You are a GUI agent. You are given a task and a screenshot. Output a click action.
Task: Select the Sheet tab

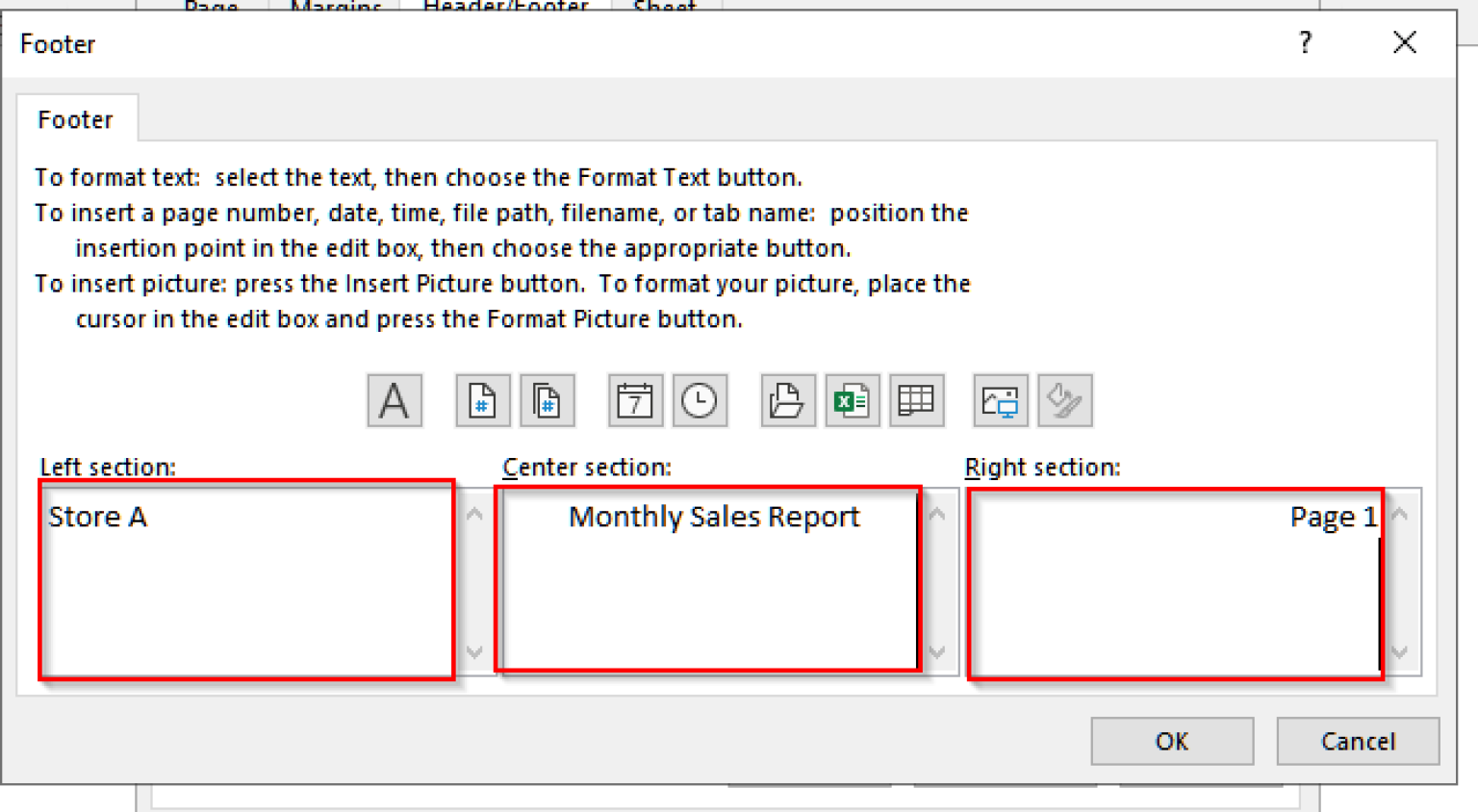tap(663, 8)
